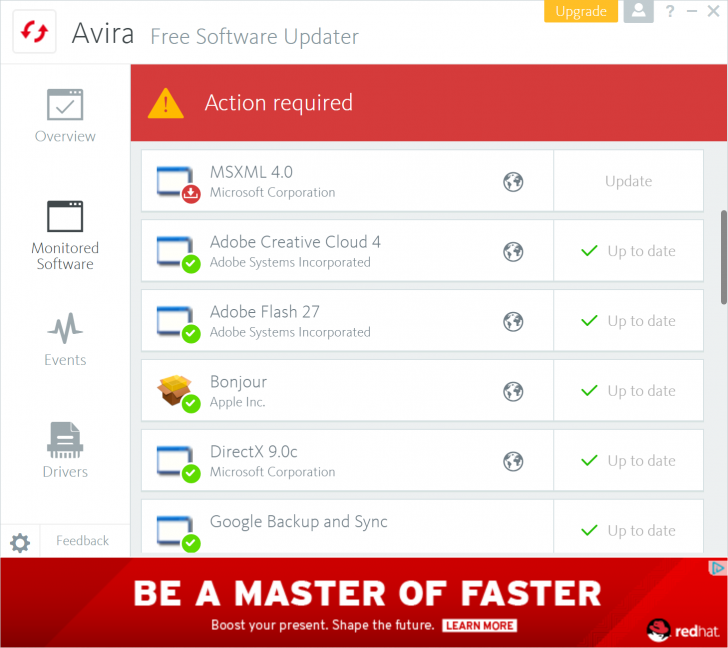
Task: Click the software list scrollbar thumb
Action: pos(724,258)
